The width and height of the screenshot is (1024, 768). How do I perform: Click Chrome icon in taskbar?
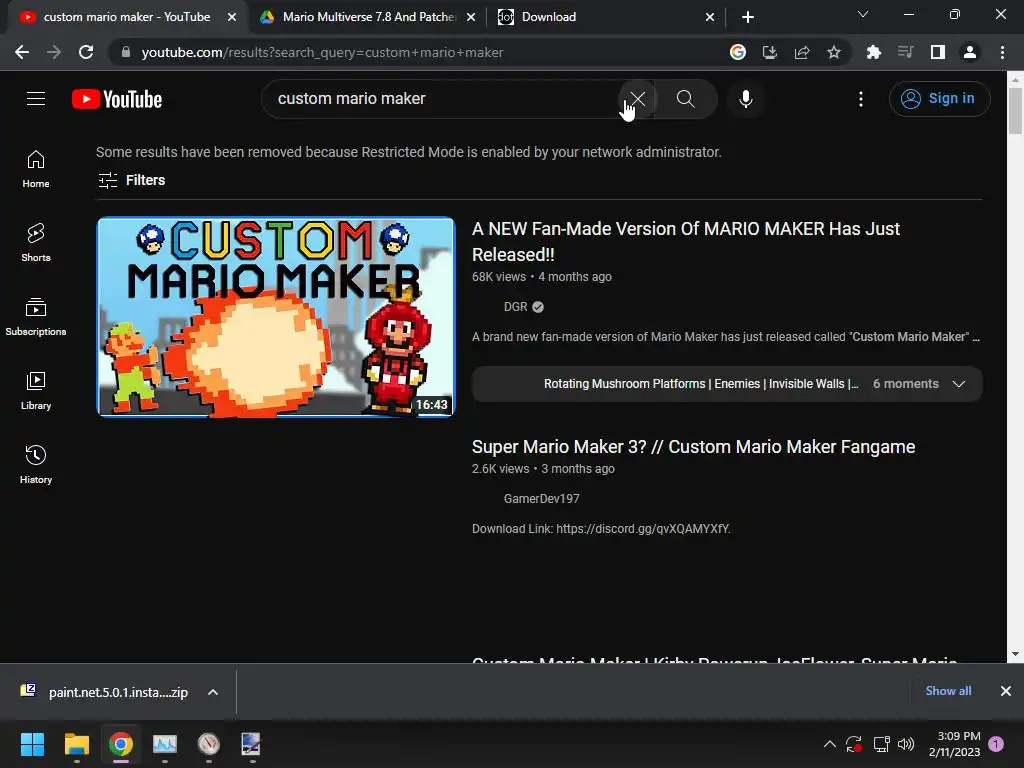(121, 744)
